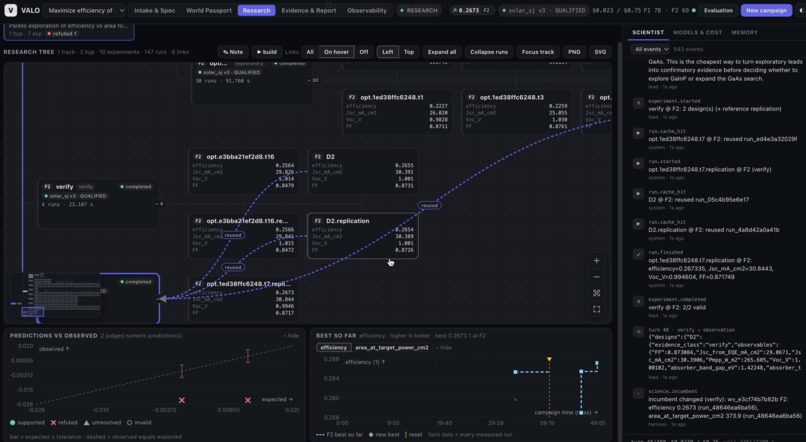
Task: Open the campaign selector dropdown
Action: tap(84, 10)
